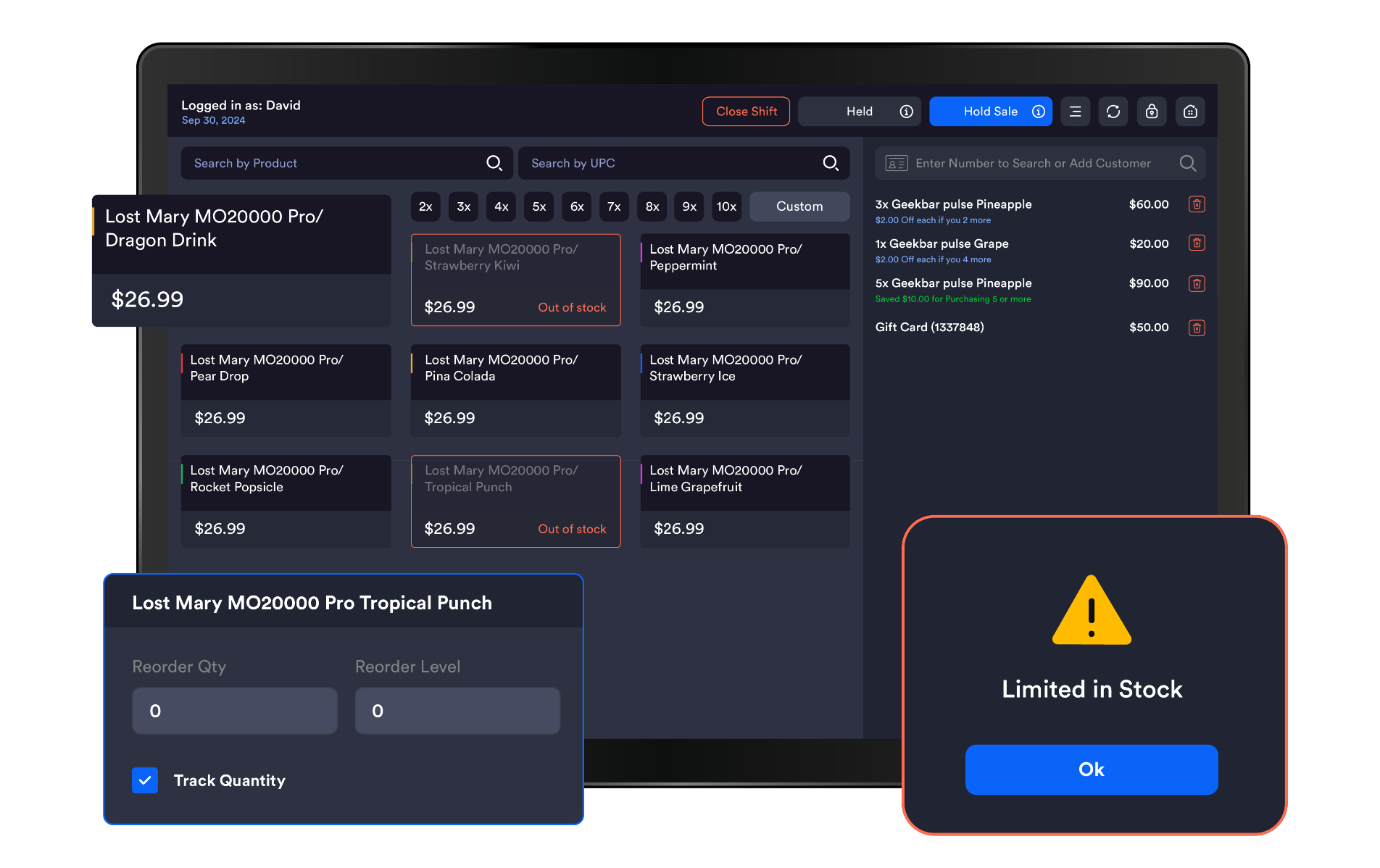Image resolution: width=1380 pixels, height=868 pixels.
Task: Confirm the Limited in Stock alert with Ok
Action: pyautogui.click(x=1092, y=769)
